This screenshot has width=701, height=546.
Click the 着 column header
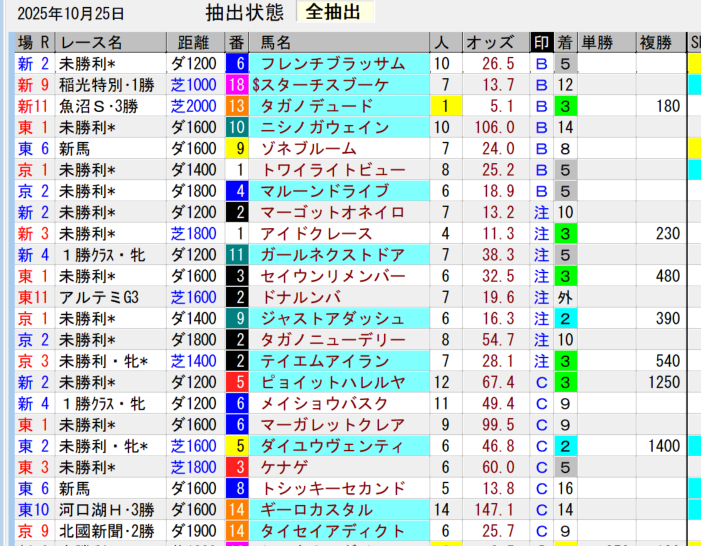pyautogui.click(x=565, y=43)
